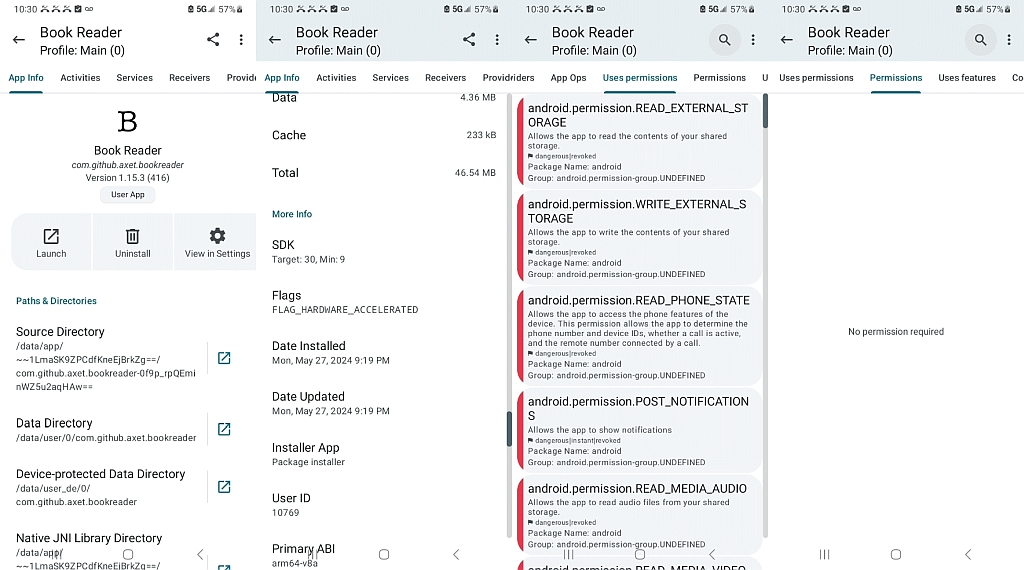Tap the Cache 233 kB row
The image size is (1024, 570).
coord(384,135)
